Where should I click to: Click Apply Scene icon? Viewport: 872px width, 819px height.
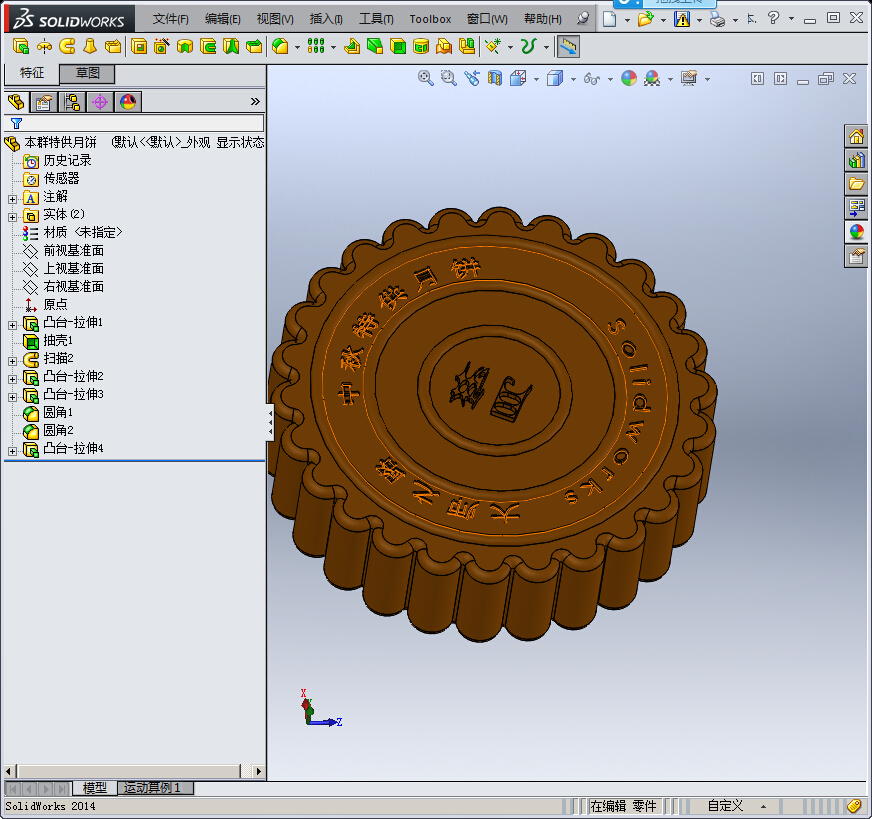(652, 78)
